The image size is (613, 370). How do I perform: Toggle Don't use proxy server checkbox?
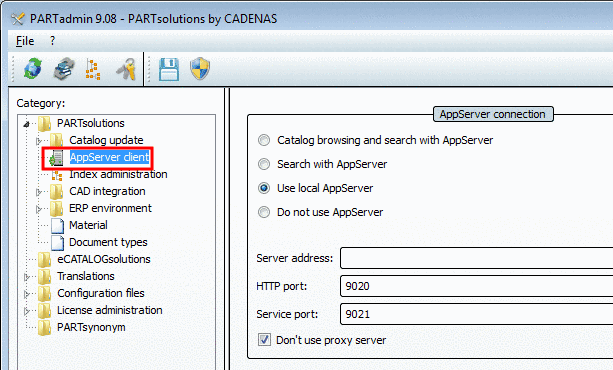click(264, 339)
